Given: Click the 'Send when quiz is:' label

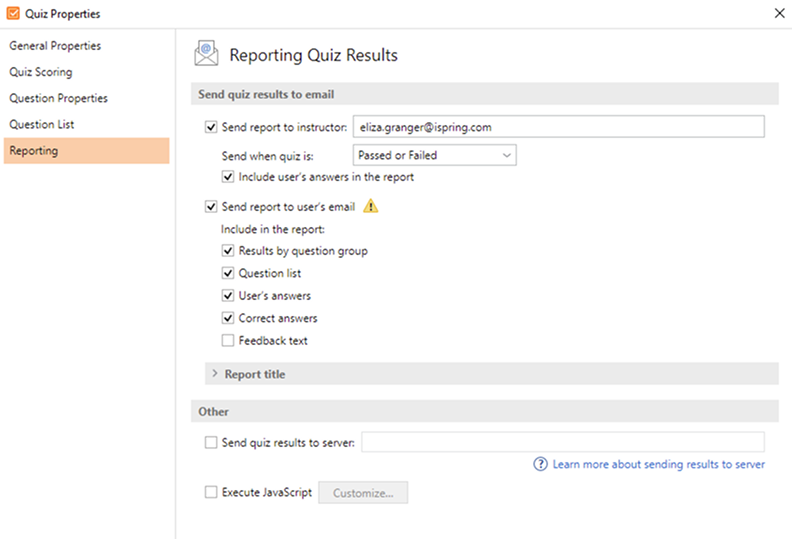Looking at the screenshot, I should (x=268, y=156).
